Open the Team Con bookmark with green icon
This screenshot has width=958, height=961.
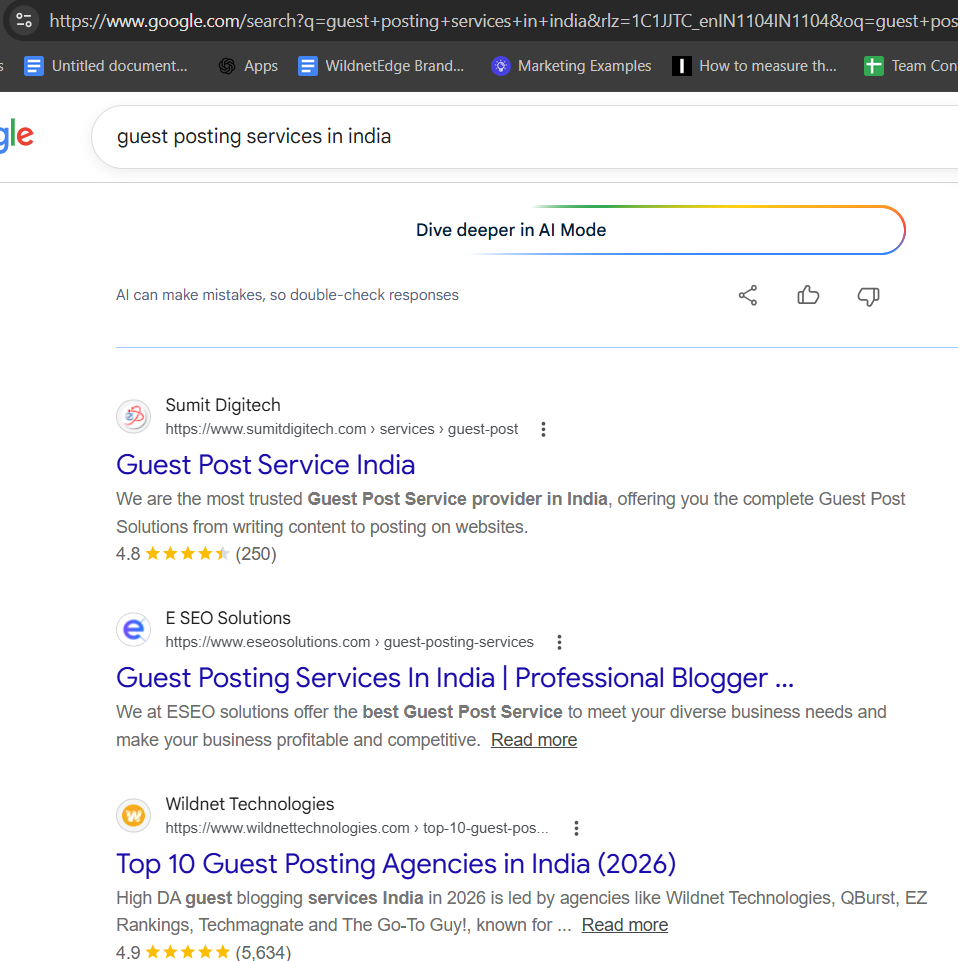(910, 66)
